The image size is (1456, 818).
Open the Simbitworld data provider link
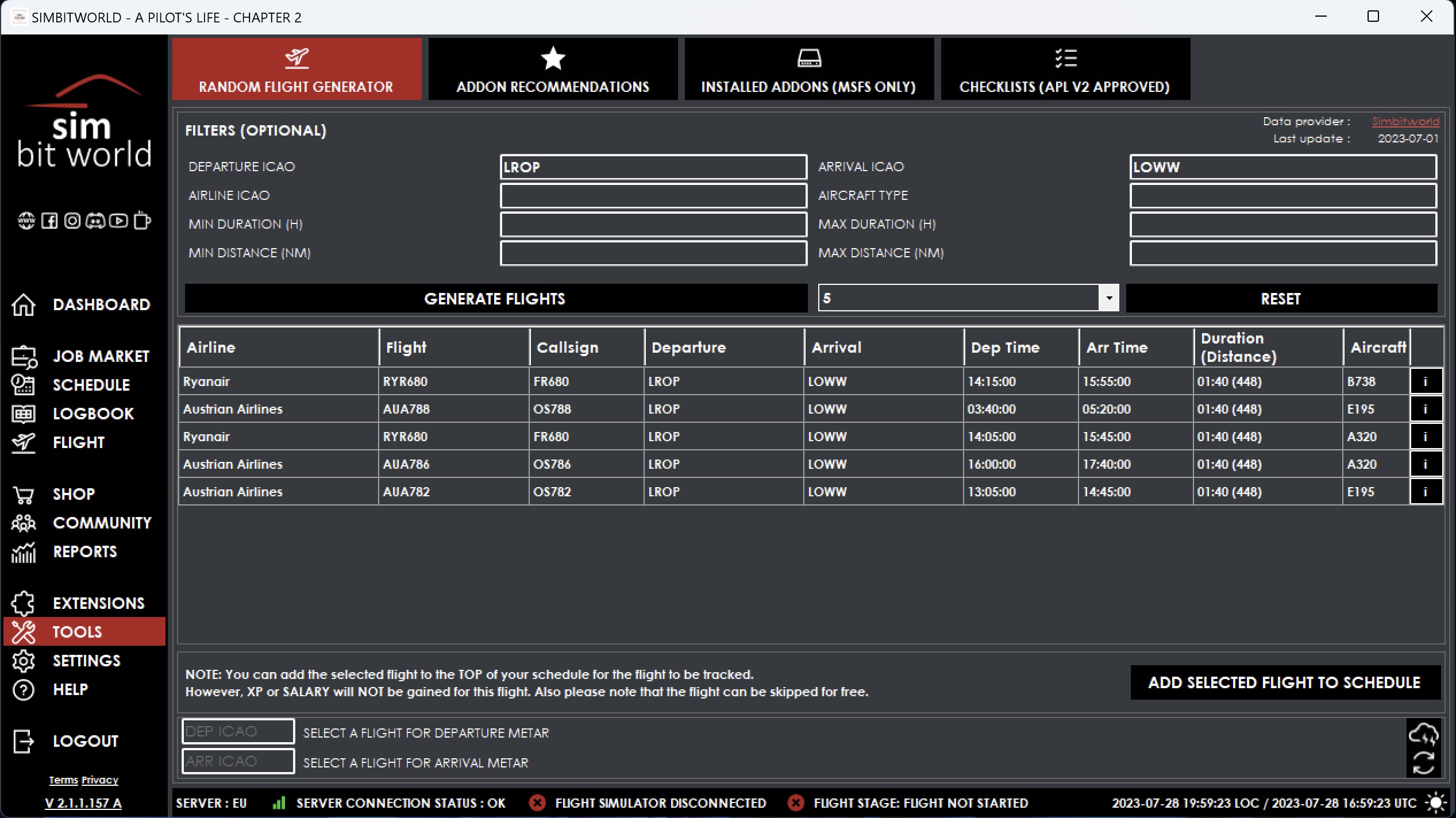pyautogui.click(x=1405, y=121)
